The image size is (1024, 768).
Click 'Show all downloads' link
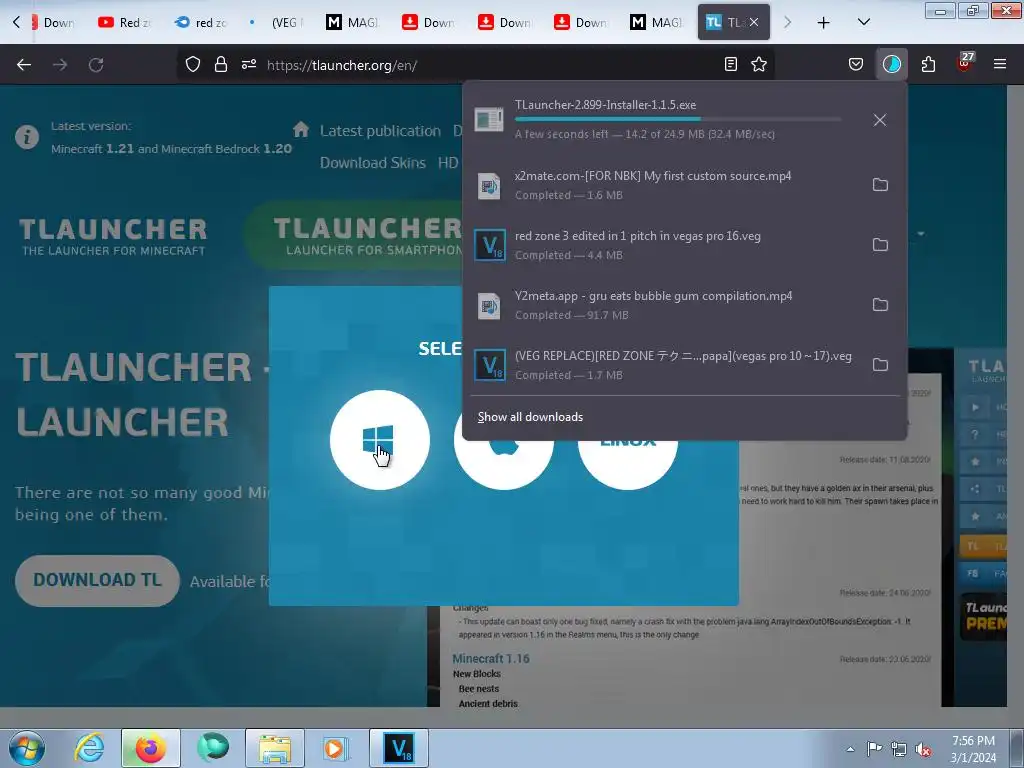tap(530, 417)
